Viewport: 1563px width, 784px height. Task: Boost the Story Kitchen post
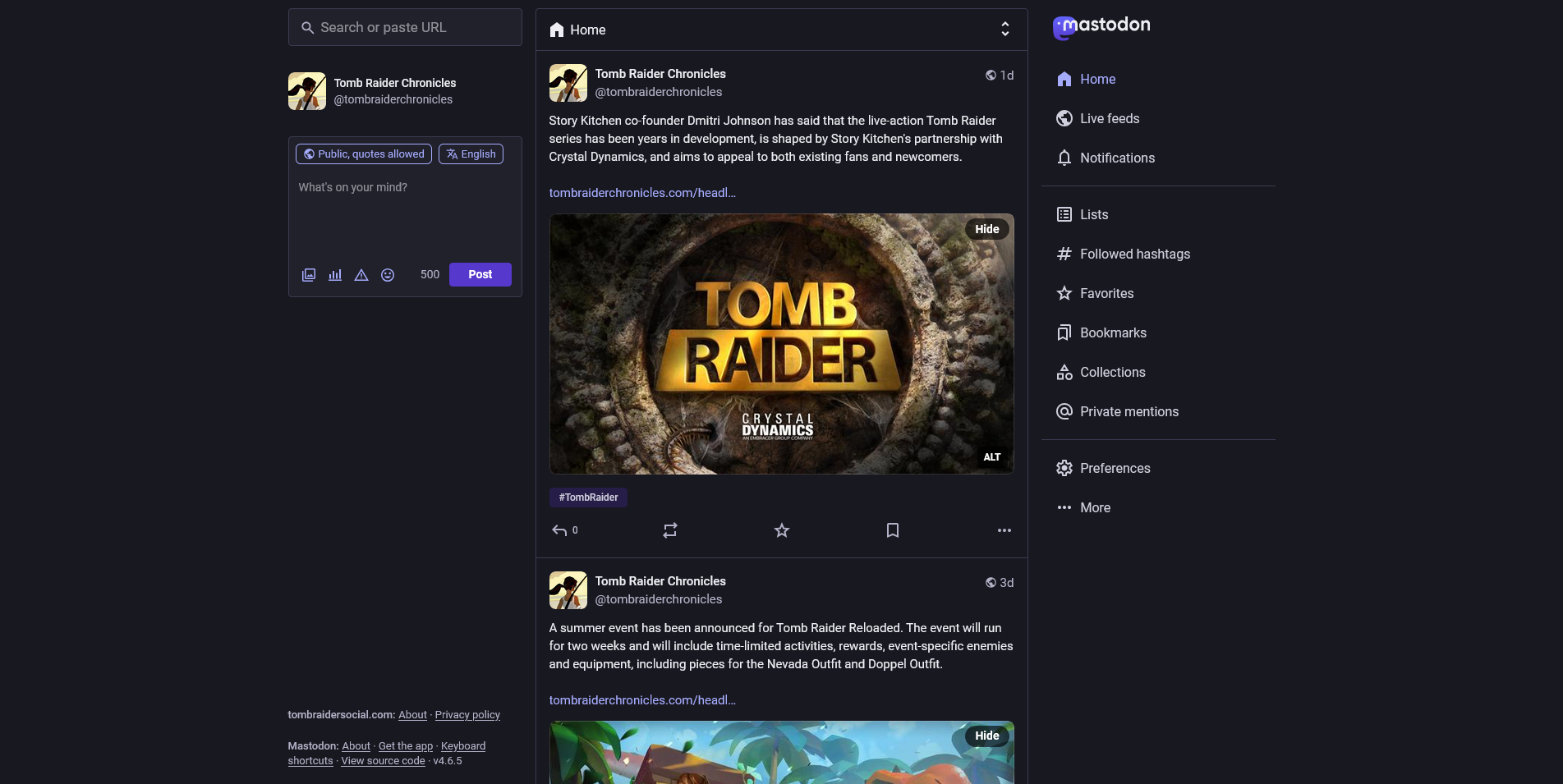click(670, 530)
